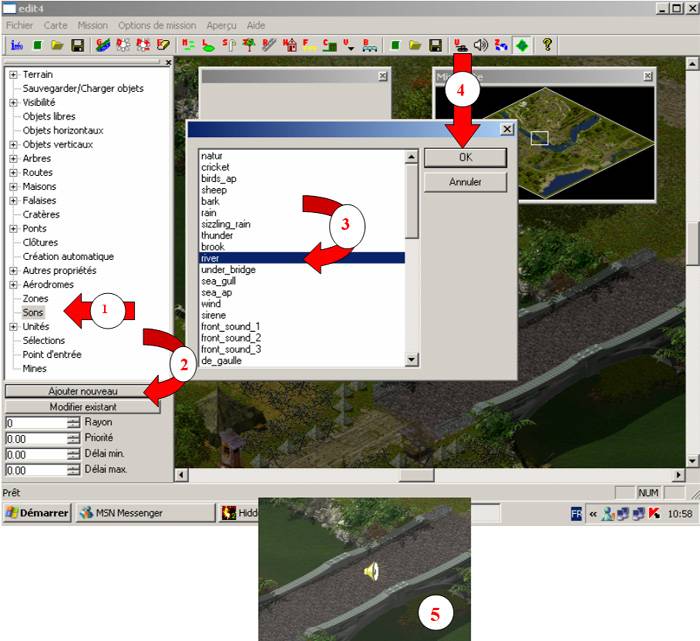Select Sons in the tree panel
The height and width of the screenshot is (641, 700).
35,313
